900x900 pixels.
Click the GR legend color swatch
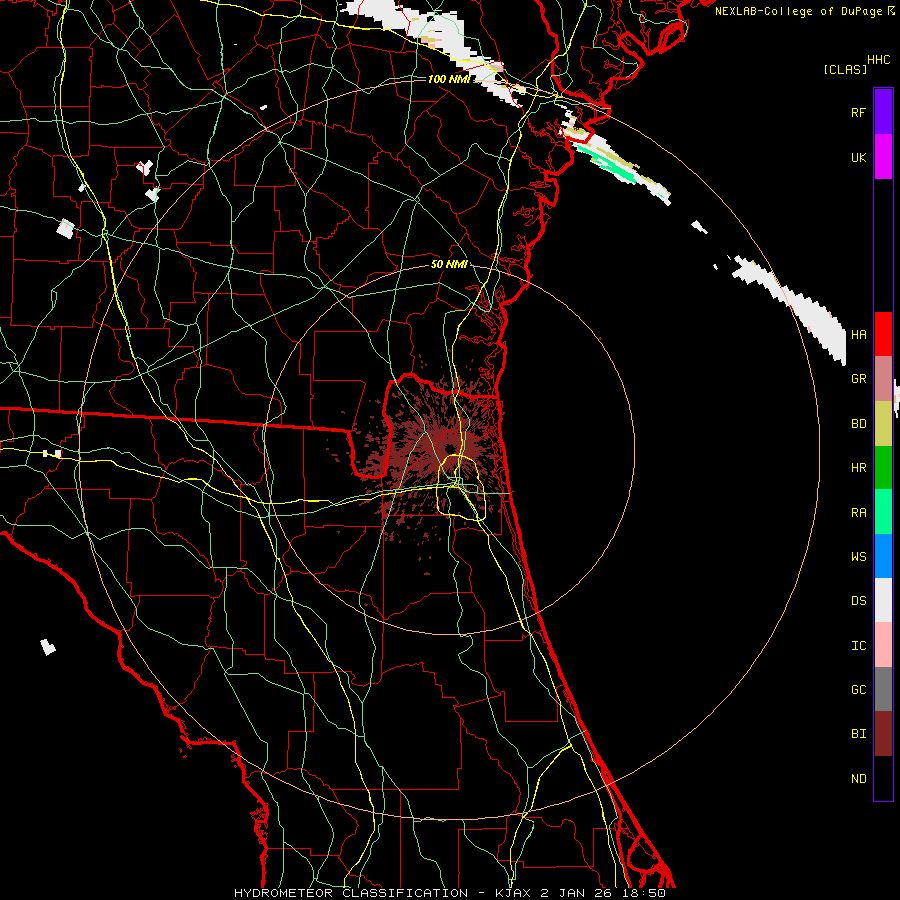click(883, 378)
